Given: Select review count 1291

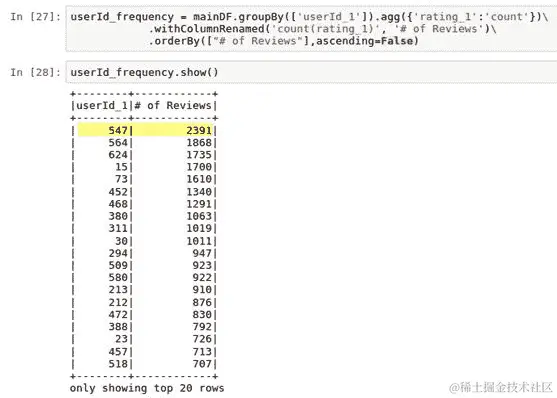Looking at the screenshot, I should pos(199,204).
